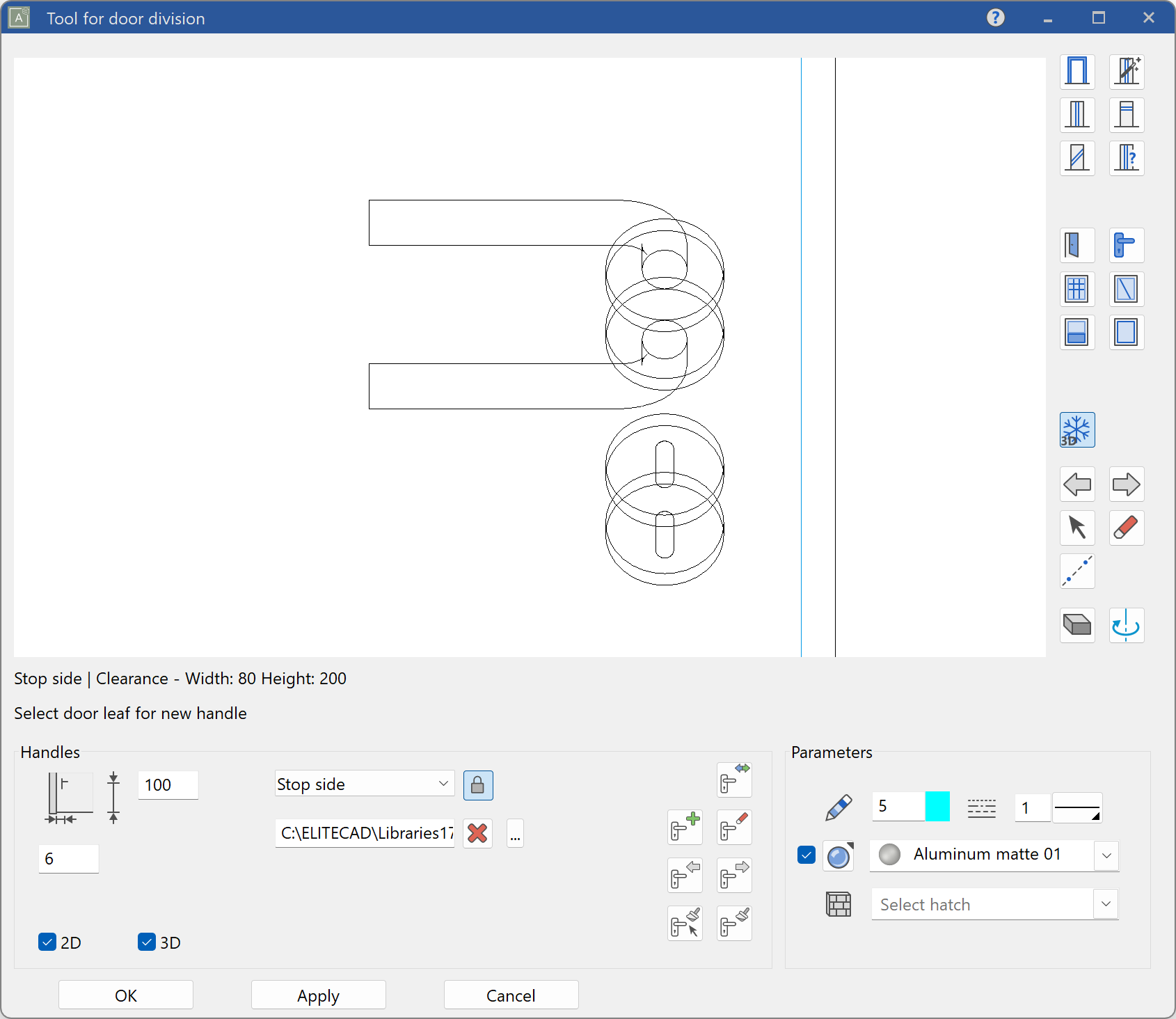Click the OK button
1176x1019 pixels.
(x=126, y=995)
